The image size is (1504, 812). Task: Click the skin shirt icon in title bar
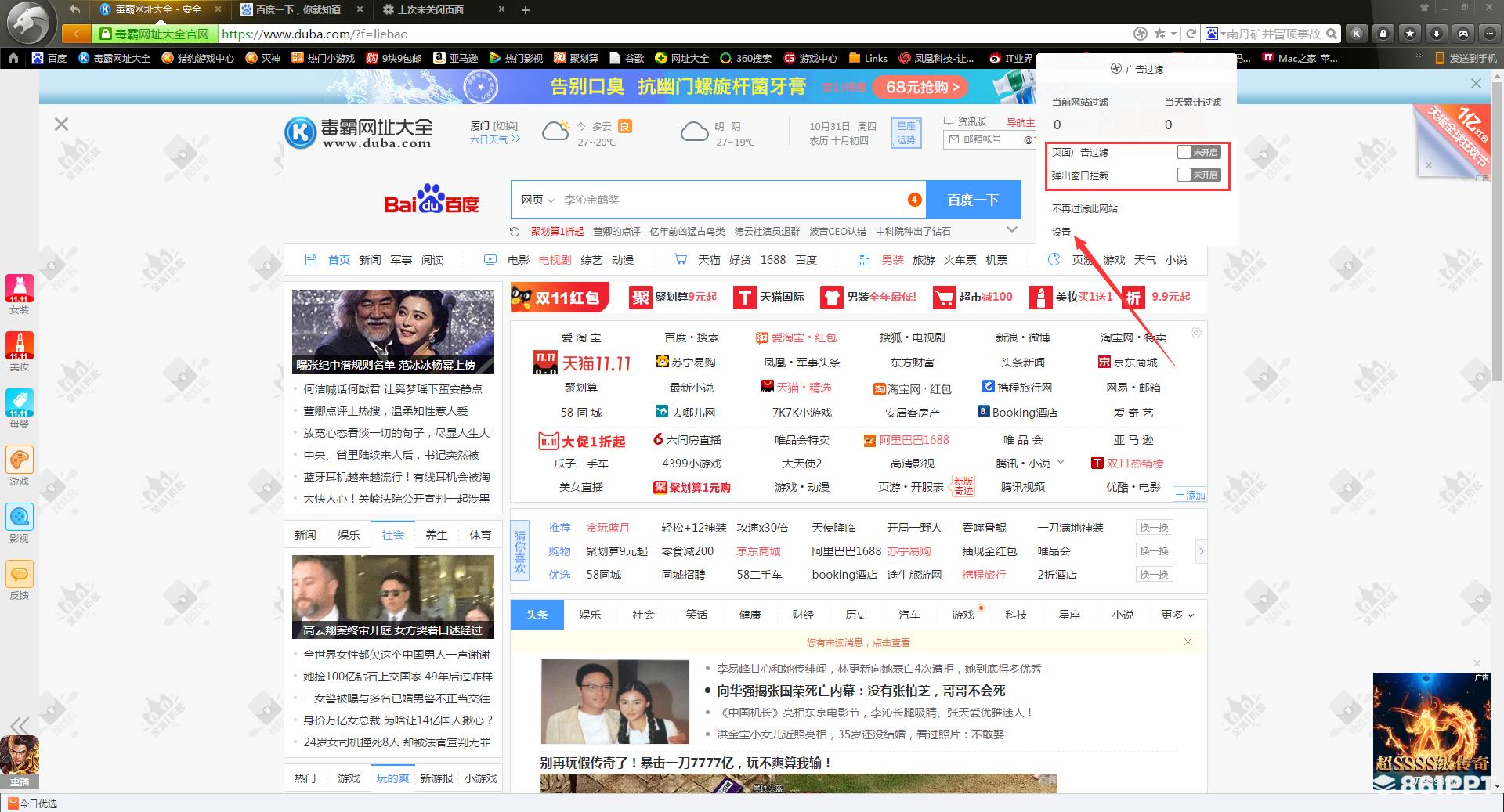[x=1425, y=8]
